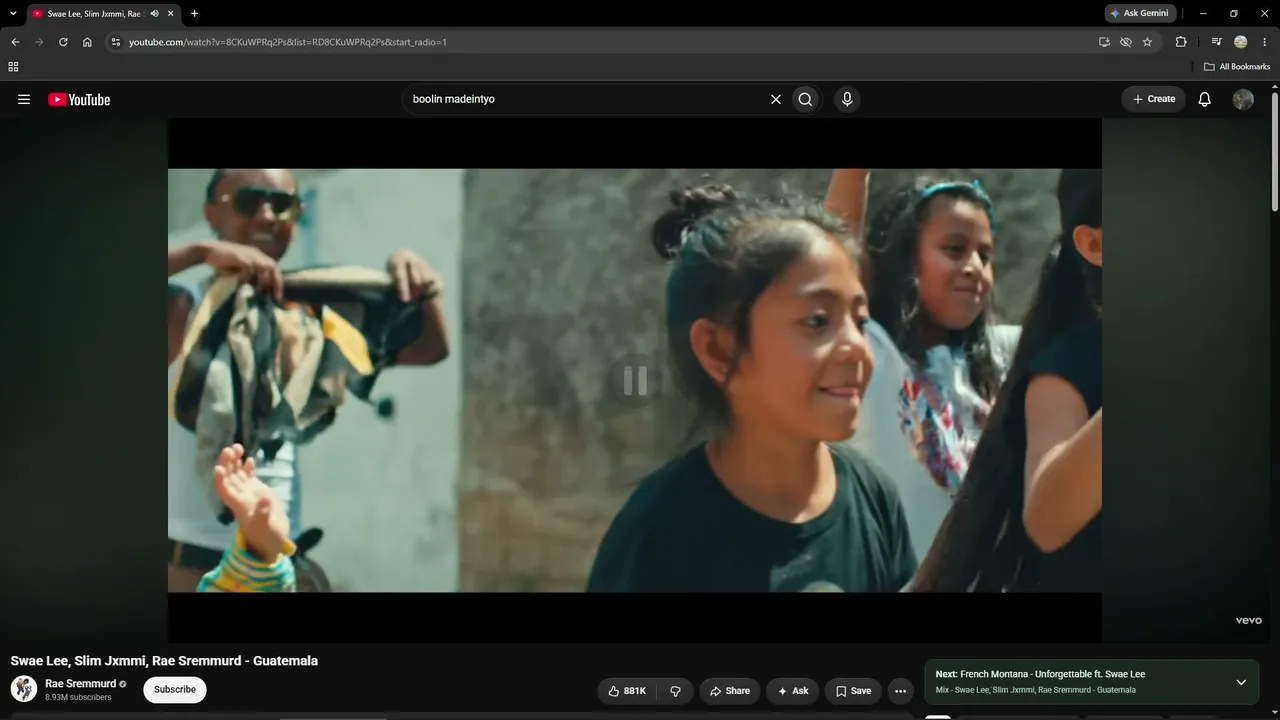Run the search with the magnifier button
This screenshot has height=720, width=1280.
coord(805,99)
